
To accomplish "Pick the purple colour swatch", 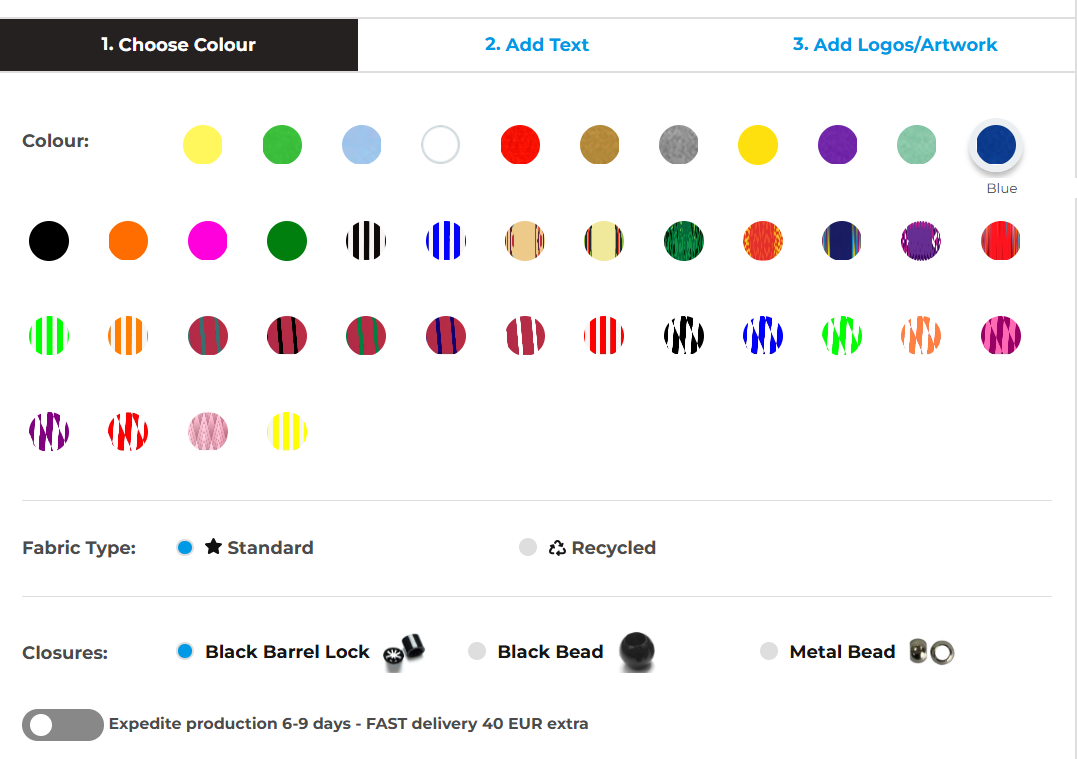I will 837,145.
